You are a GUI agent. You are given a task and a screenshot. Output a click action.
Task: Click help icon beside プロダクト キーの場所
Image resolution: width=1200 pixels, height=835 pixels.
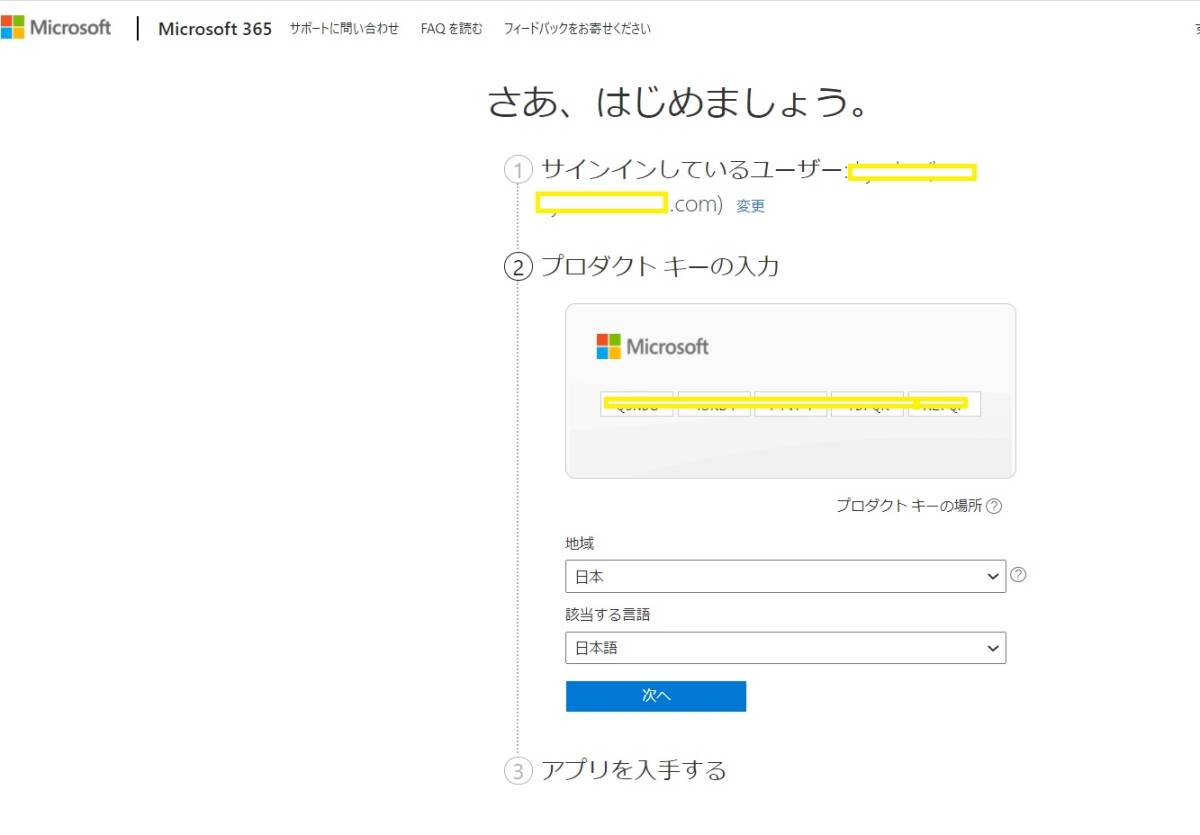pos(994,506)
